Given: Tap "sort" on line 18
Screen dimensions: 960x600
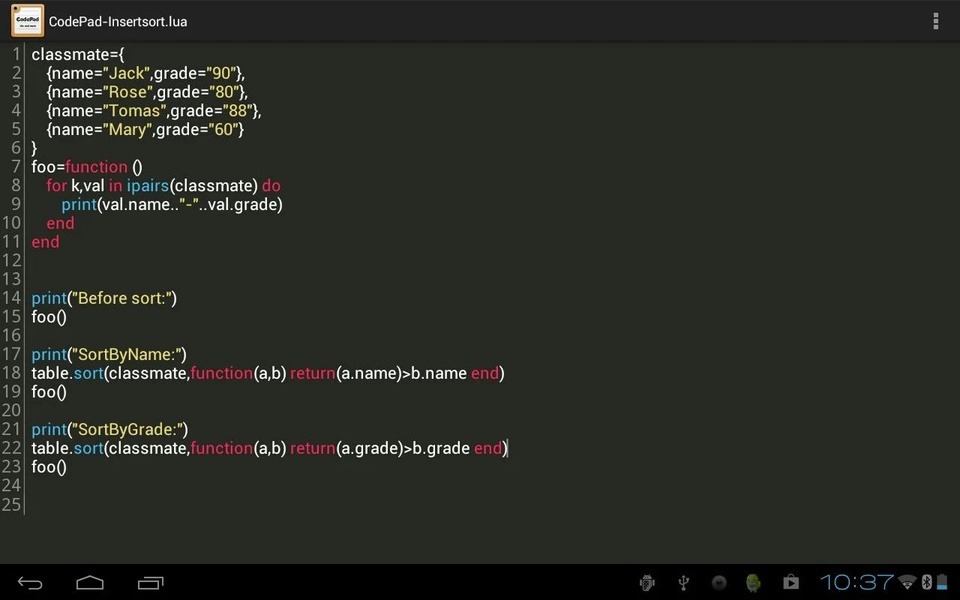Looking at the screenshot, I should coord(88,373).
